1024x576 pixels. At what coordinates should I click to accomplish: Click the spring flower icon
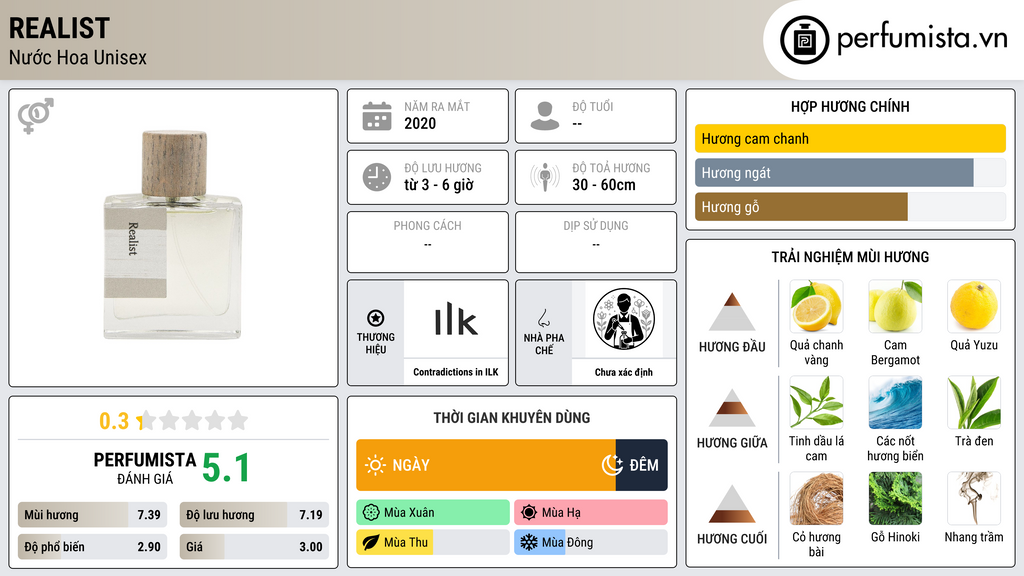pyautogui.click(x=371, y=513)
